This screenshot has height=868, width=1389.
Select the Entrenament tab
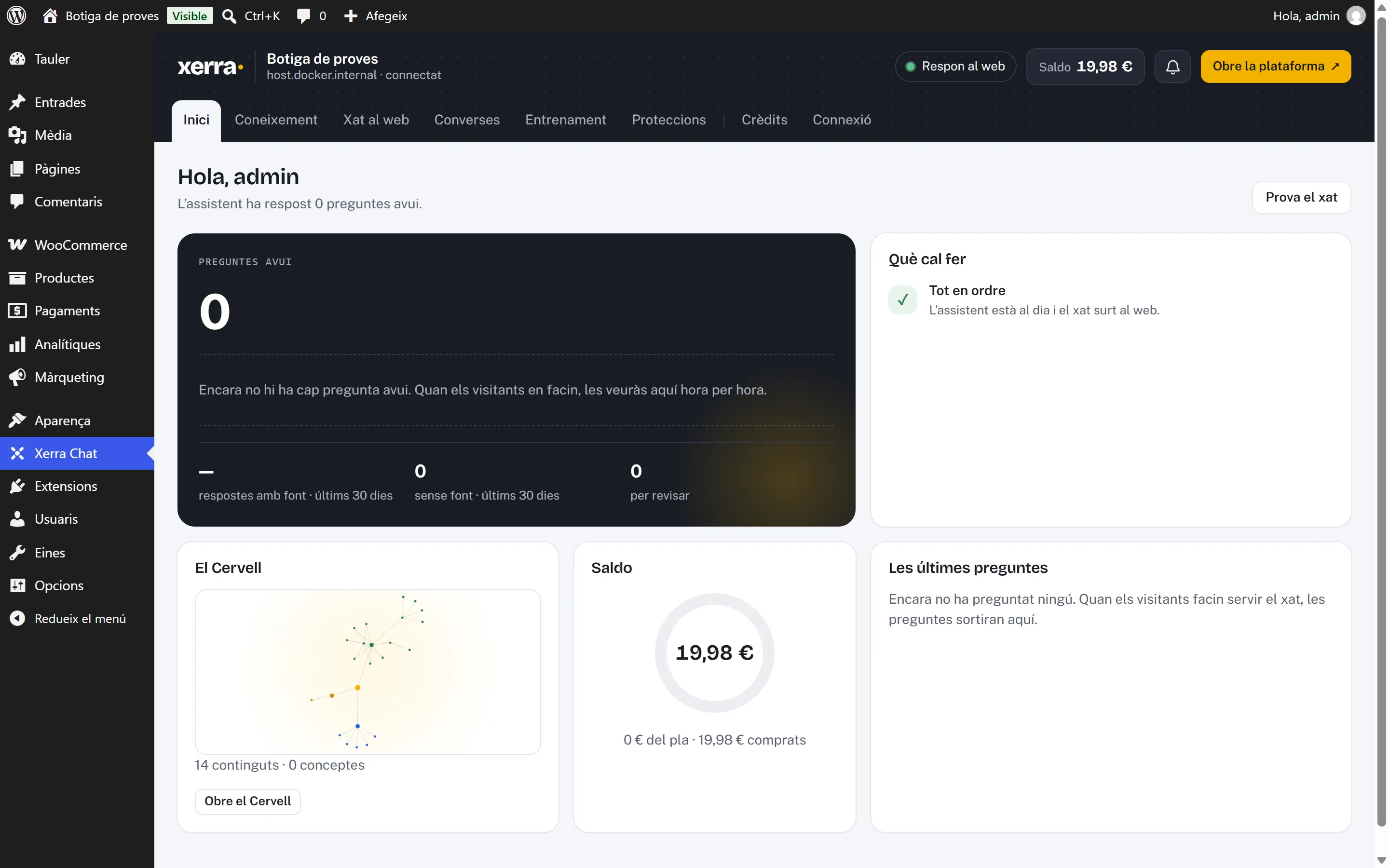[565, 120]
